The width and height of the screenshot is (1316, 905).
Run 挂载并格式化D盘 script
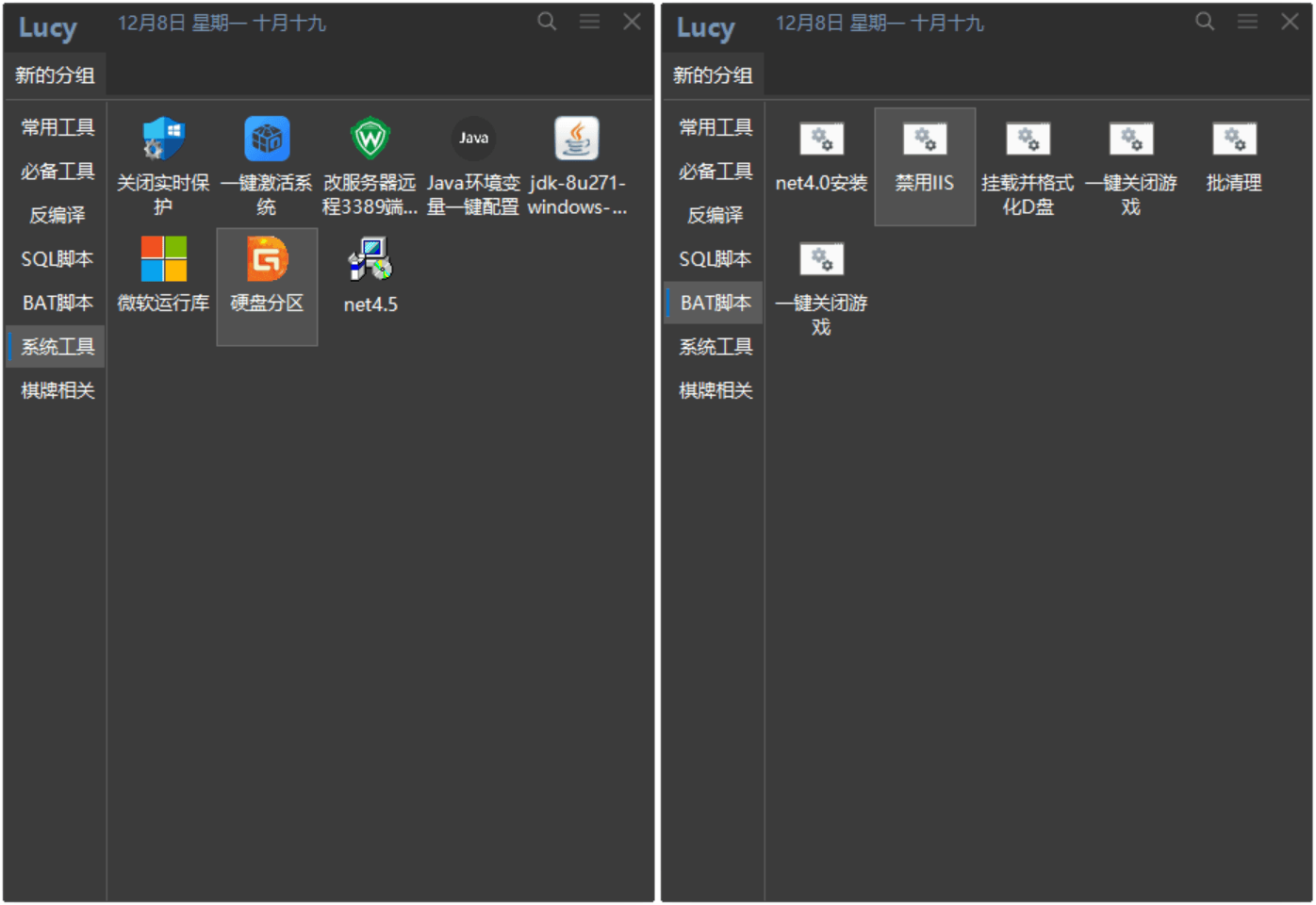[x=1028, y=140]
